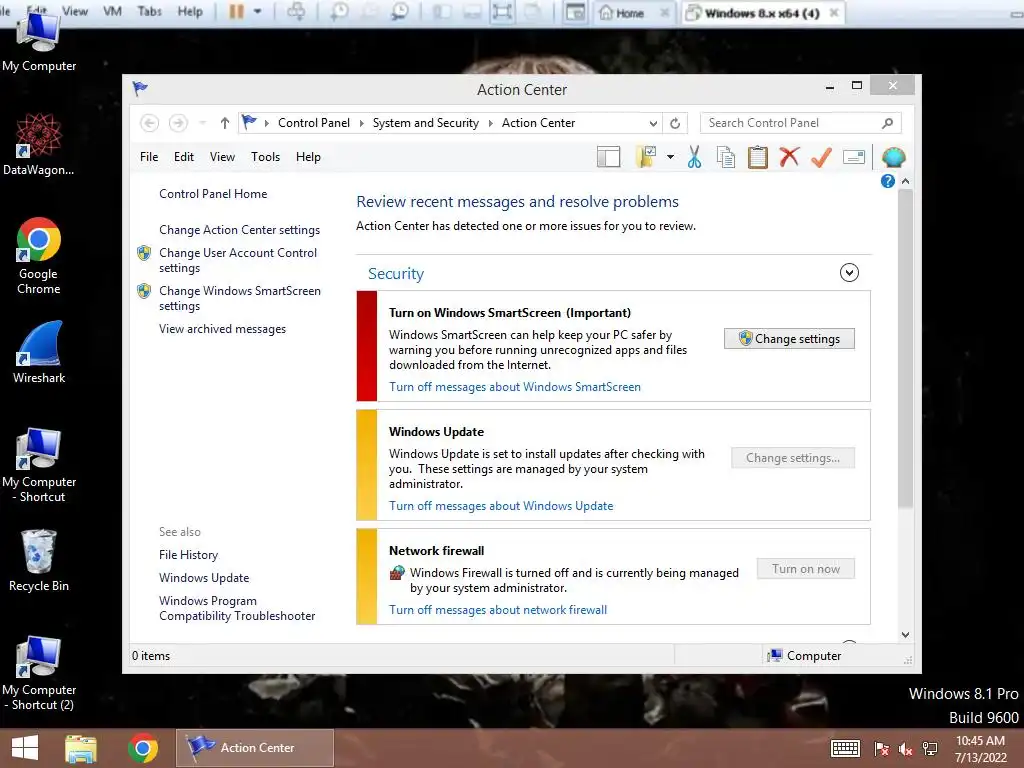This screenshot has width=1024, height=768.
Task: Open Google Chrome desktop shortcut
Action: pos(39,255)
